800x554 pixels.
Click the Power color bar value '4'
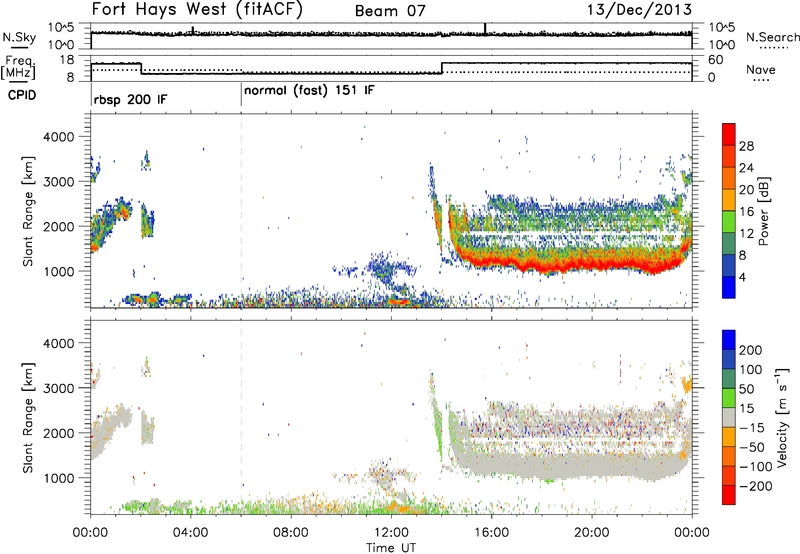click(742, 278)
